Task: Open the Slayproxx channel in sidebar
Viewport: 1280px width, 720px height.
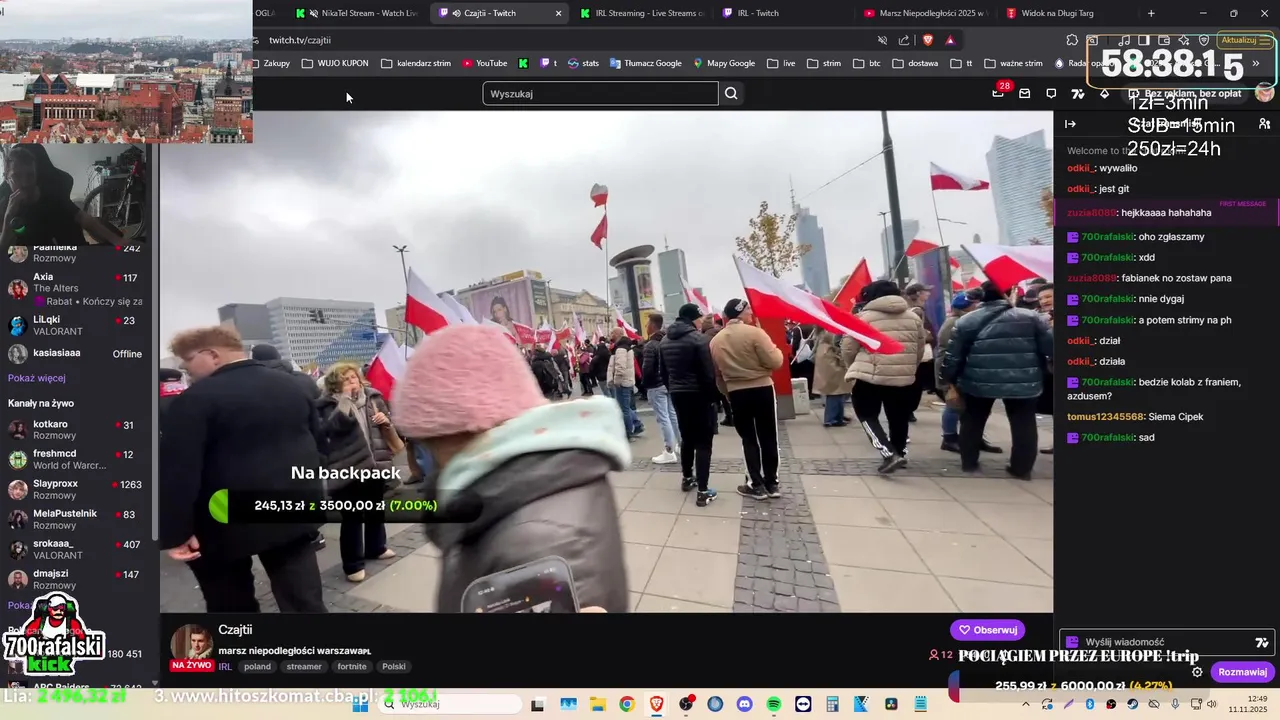Action: tap(77, 490)
